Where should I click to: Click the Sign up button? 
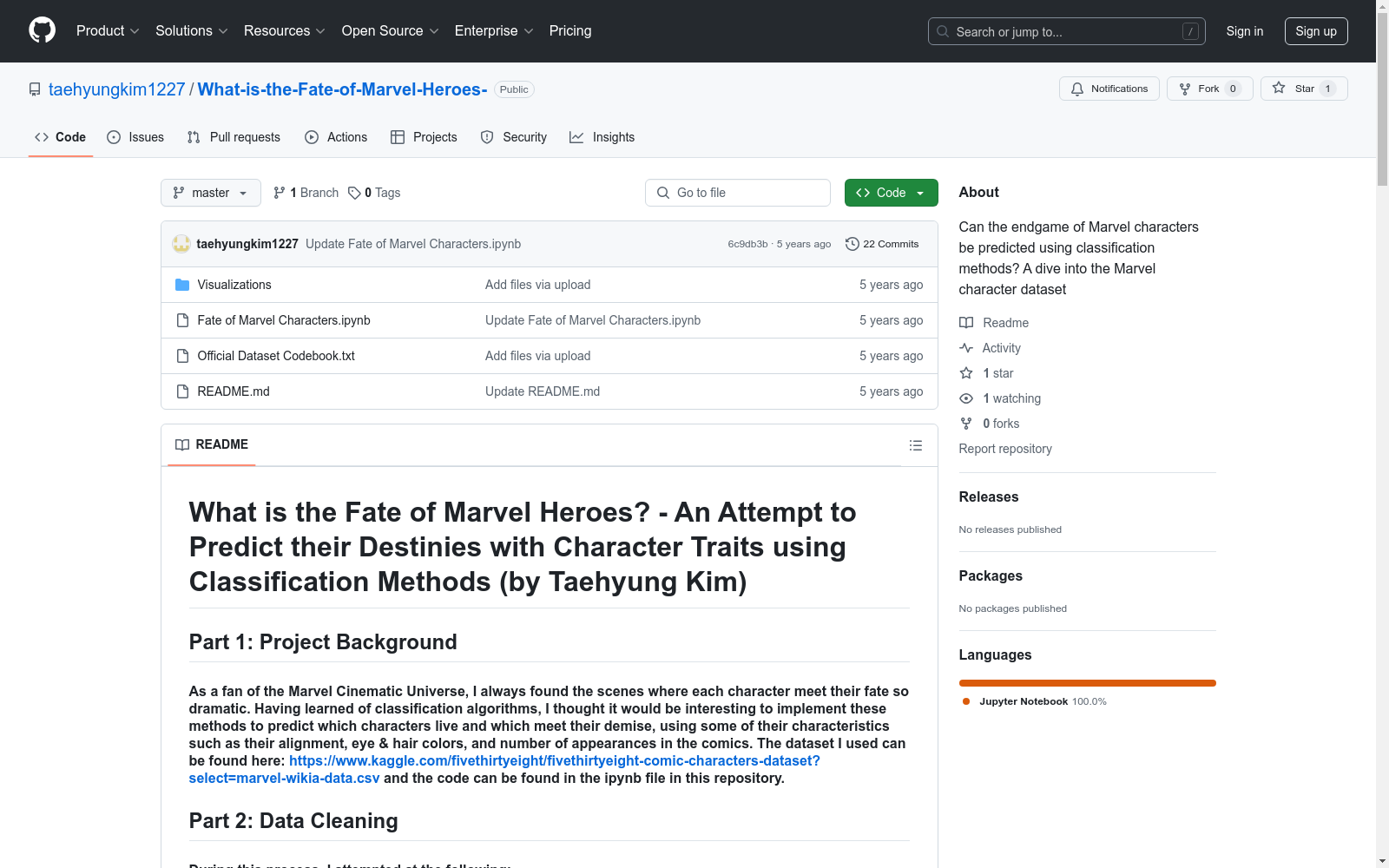(x=1316, y=31)
